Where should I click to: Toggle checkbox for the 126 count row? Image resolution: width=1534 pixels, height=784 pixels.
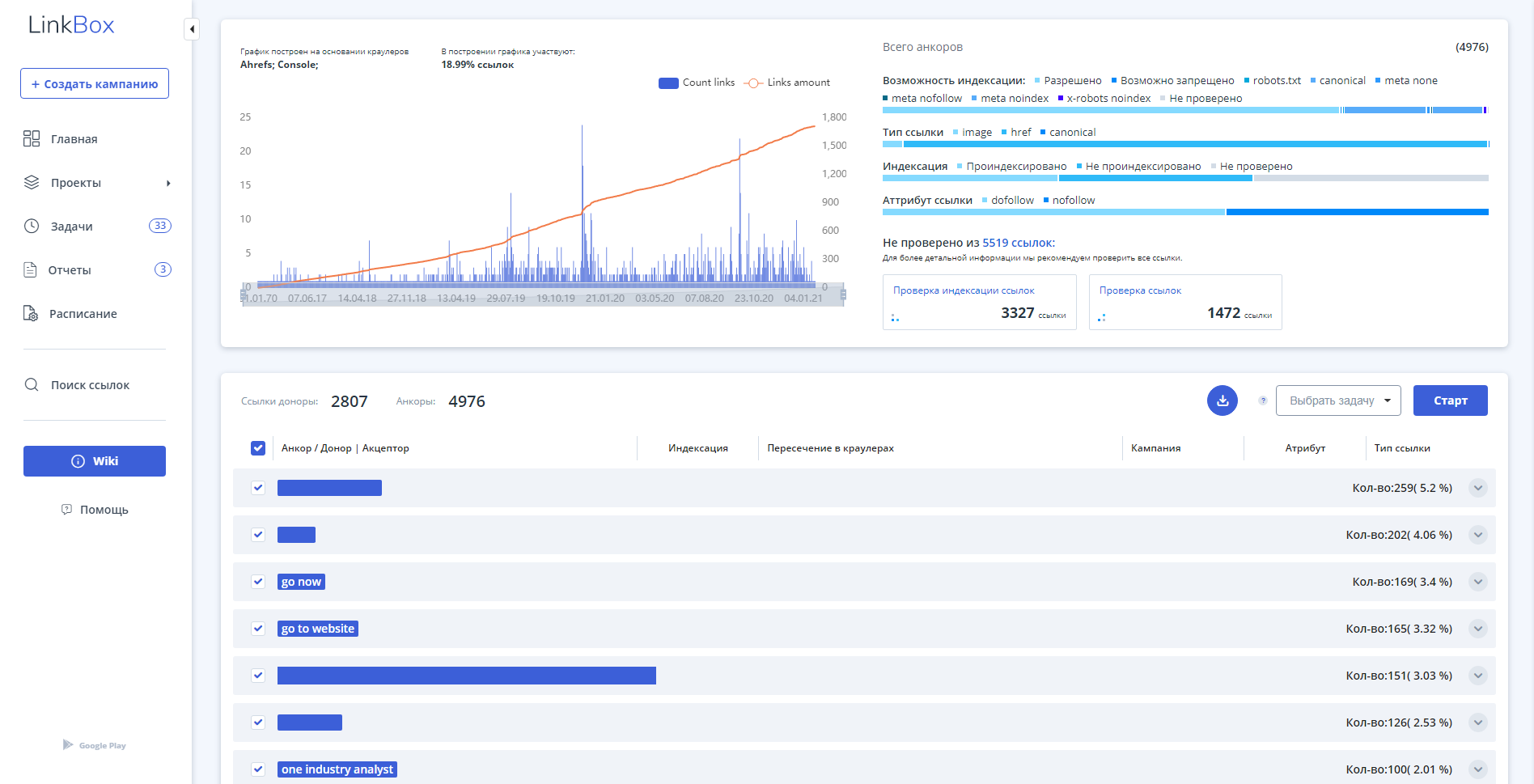[258, 723]
